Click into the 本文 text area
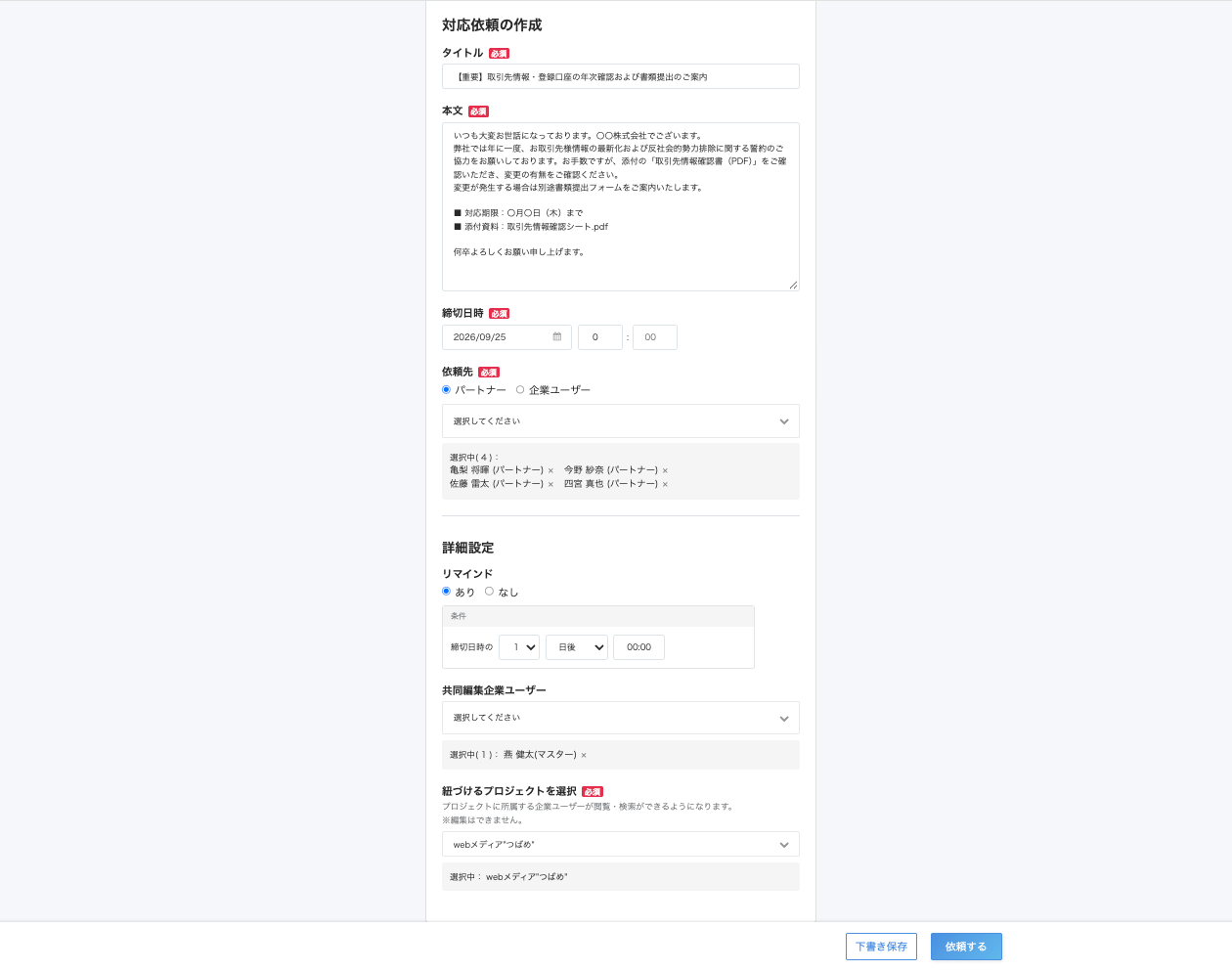The image size is (1232, 971). click(621, 206)
